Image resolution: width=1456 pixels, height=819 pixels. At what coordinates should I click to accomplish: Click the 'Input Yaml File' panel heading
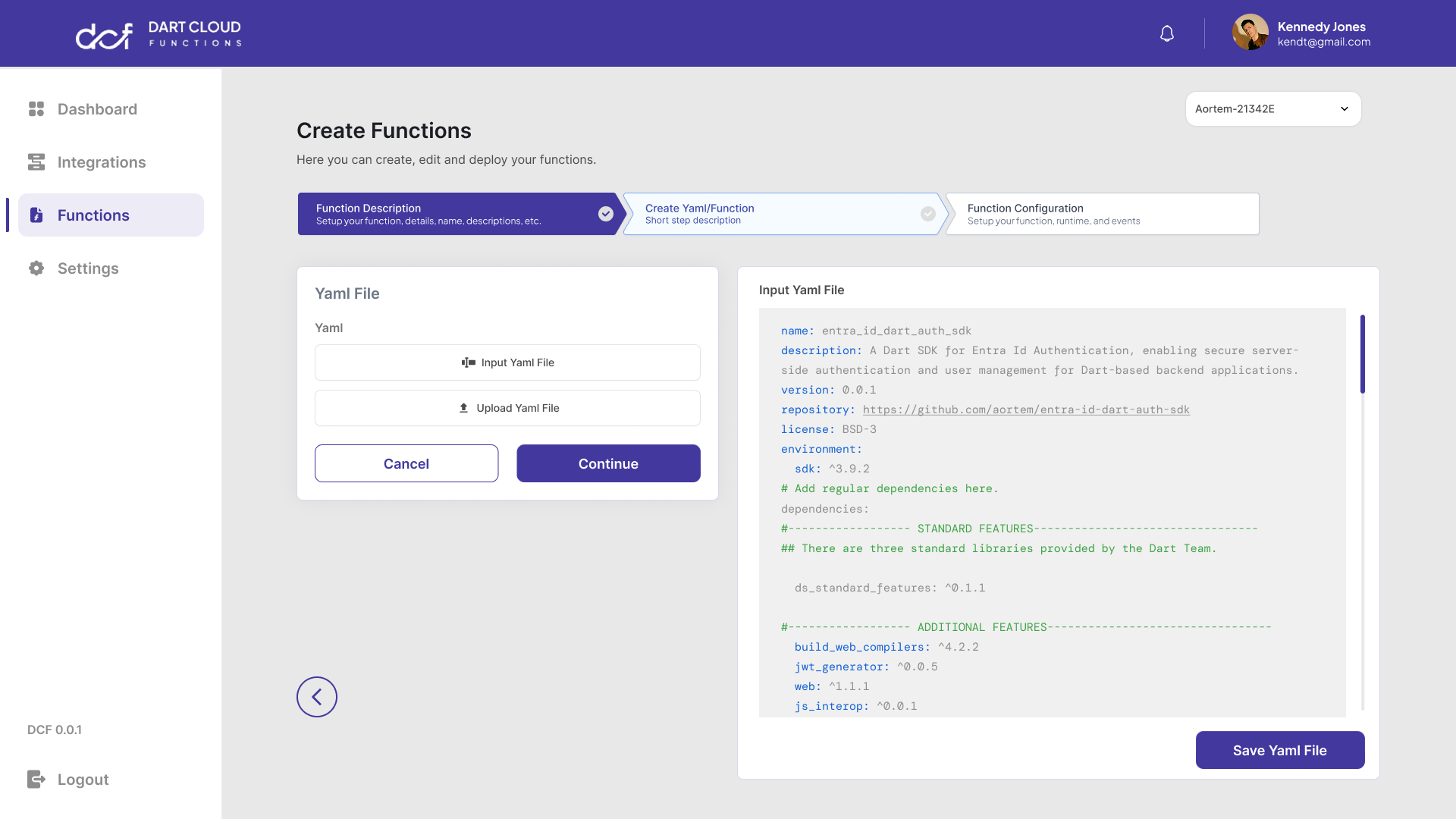point(802,290)
